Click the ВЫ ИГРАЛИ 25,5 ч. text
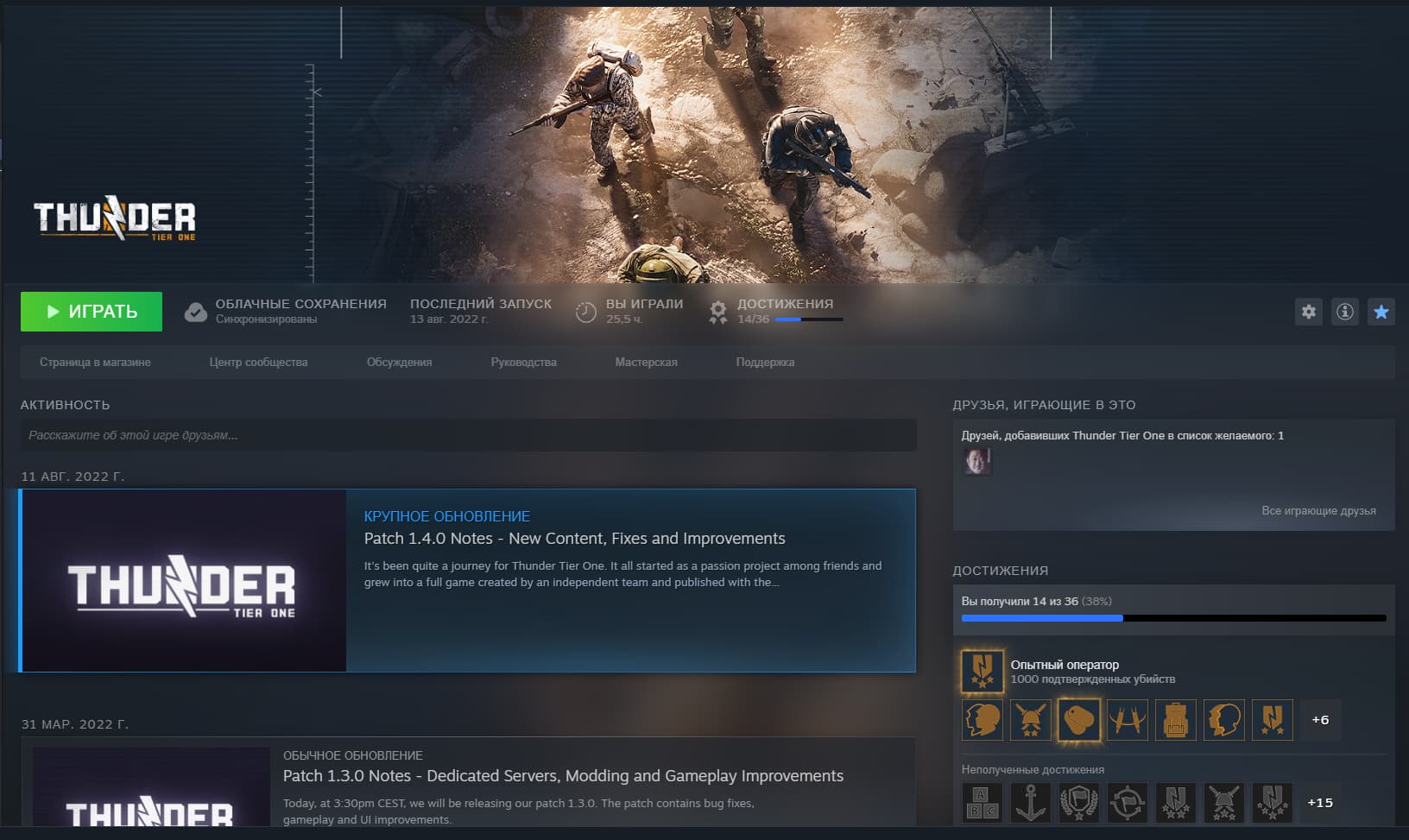The image size is (1409, 840). [x=644, y=311]
